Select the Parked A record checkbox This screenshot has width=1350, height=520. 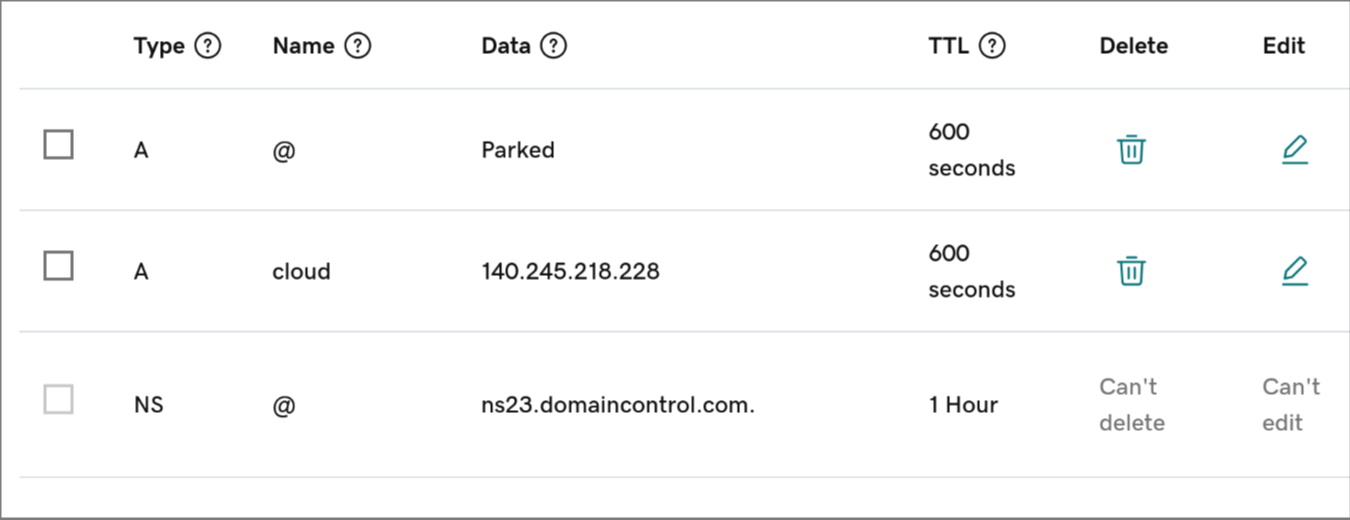58,145
